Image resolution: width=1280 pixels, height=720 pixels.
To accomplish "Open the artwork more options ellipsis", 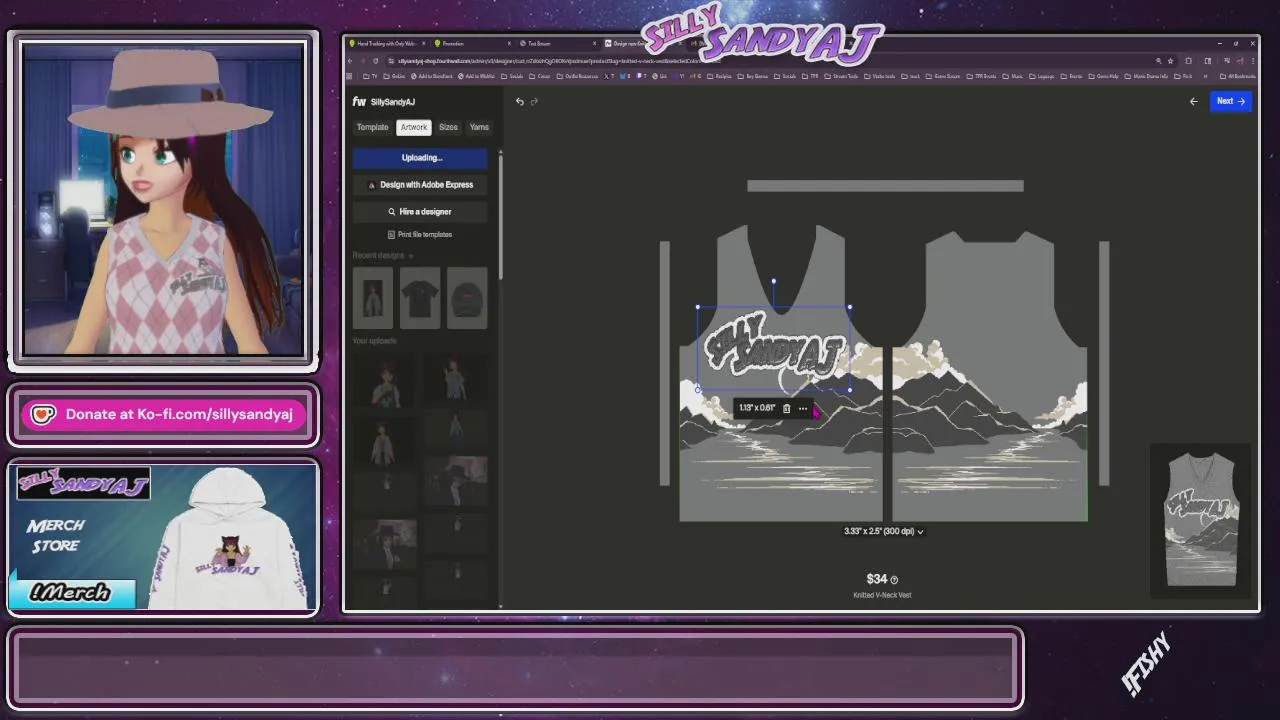I will pyautogui.click(x=802, y=408).
